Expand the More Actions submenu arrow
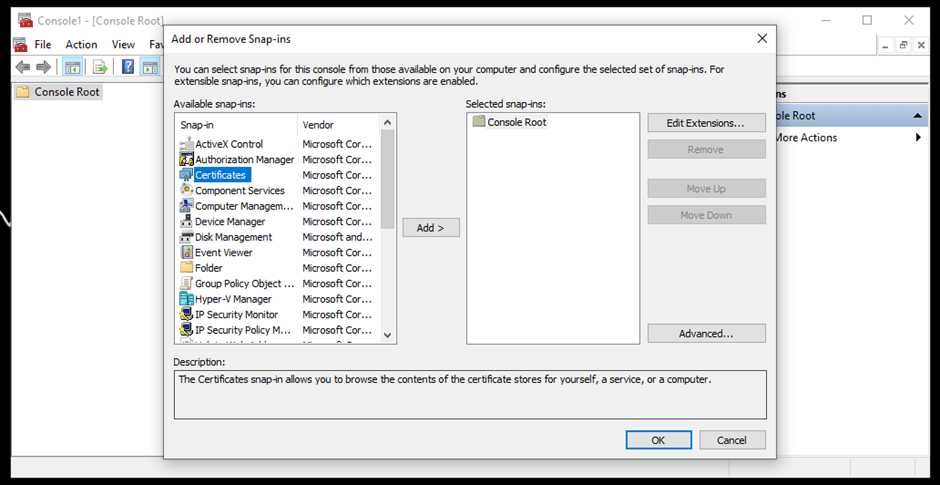 pos(918,137)
